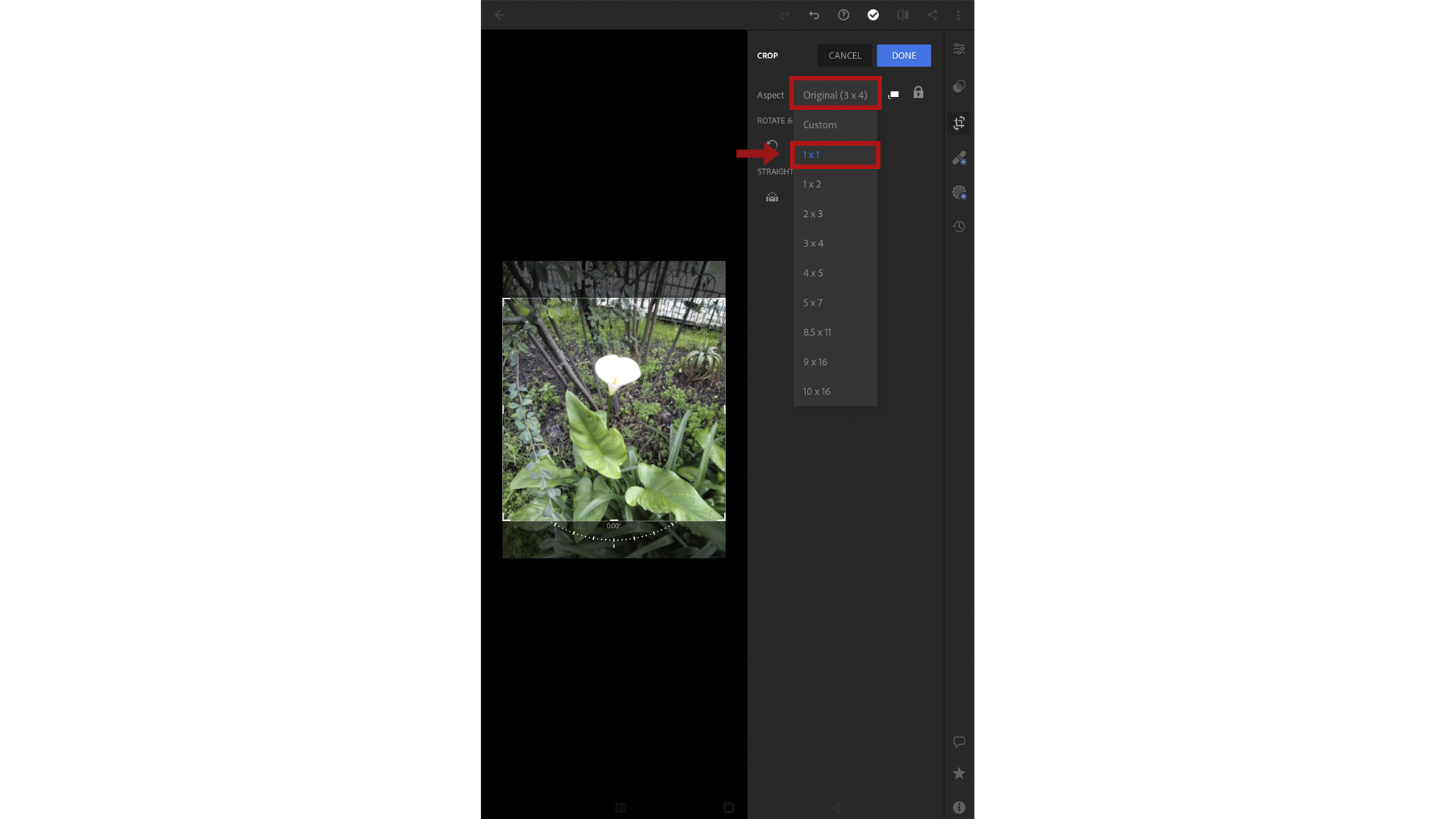Tap Android recent apps button

pyautogui.click(x=620, y=808)
